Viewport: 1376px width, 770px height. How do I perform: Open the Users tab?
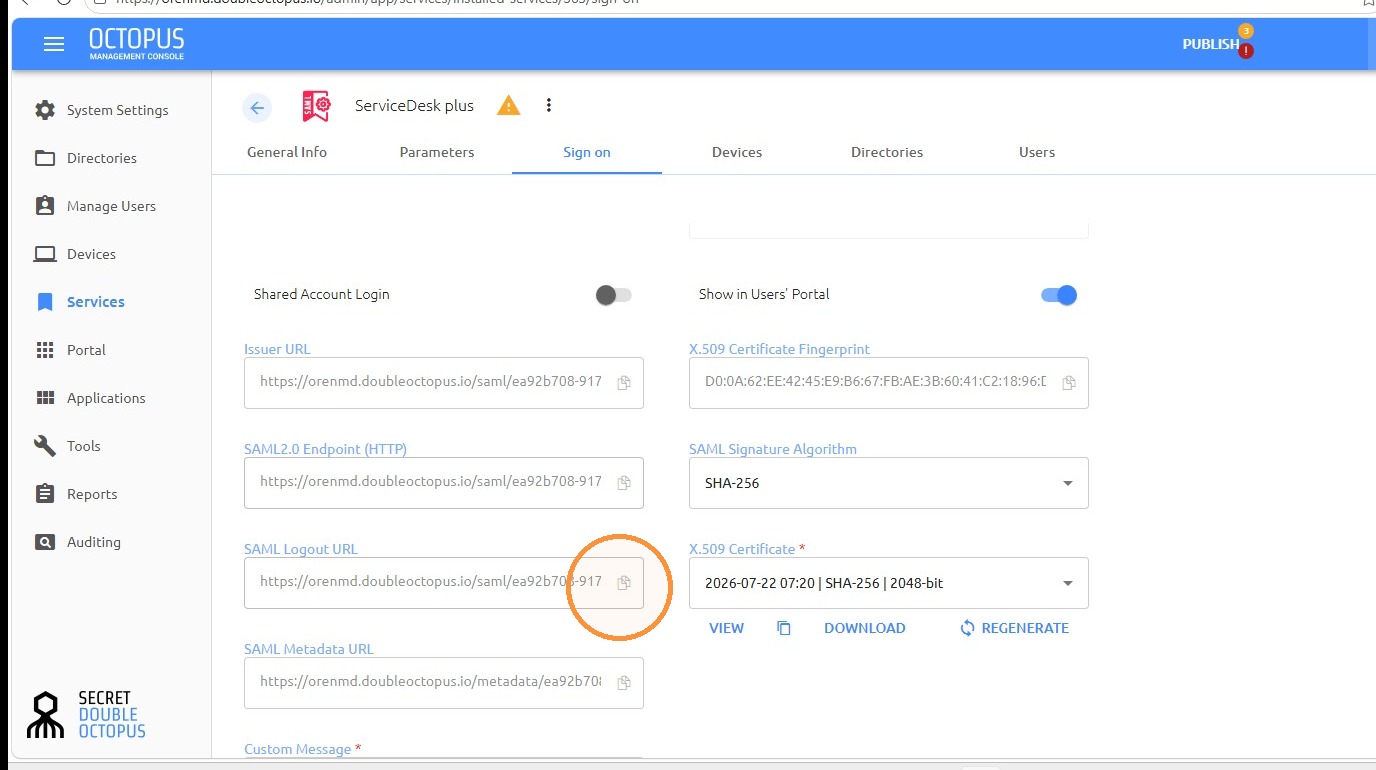tap(1037, 152)
